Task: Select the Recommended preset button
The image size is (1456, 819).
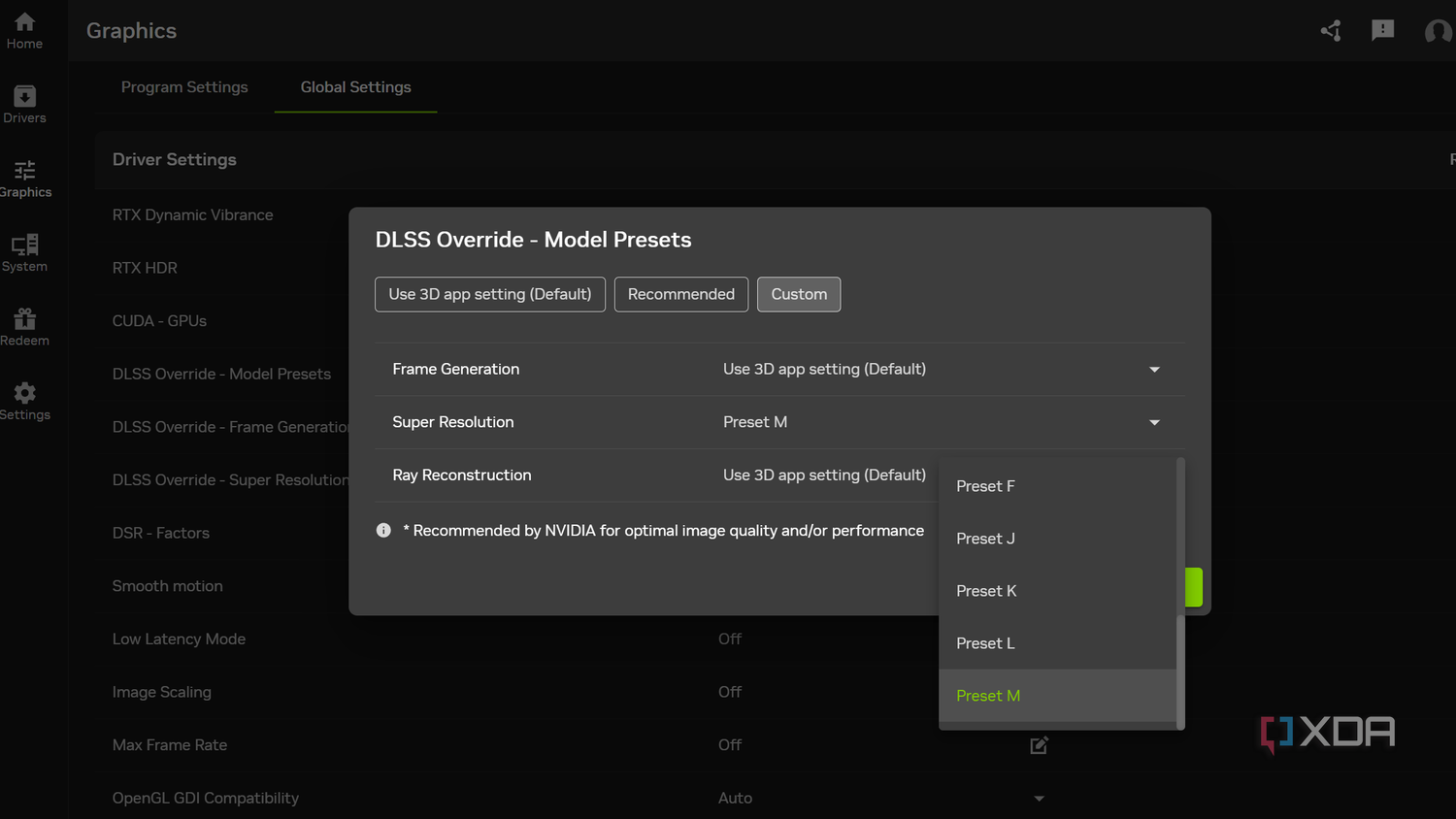Action: pyautogui.click(x=681, y=294)
